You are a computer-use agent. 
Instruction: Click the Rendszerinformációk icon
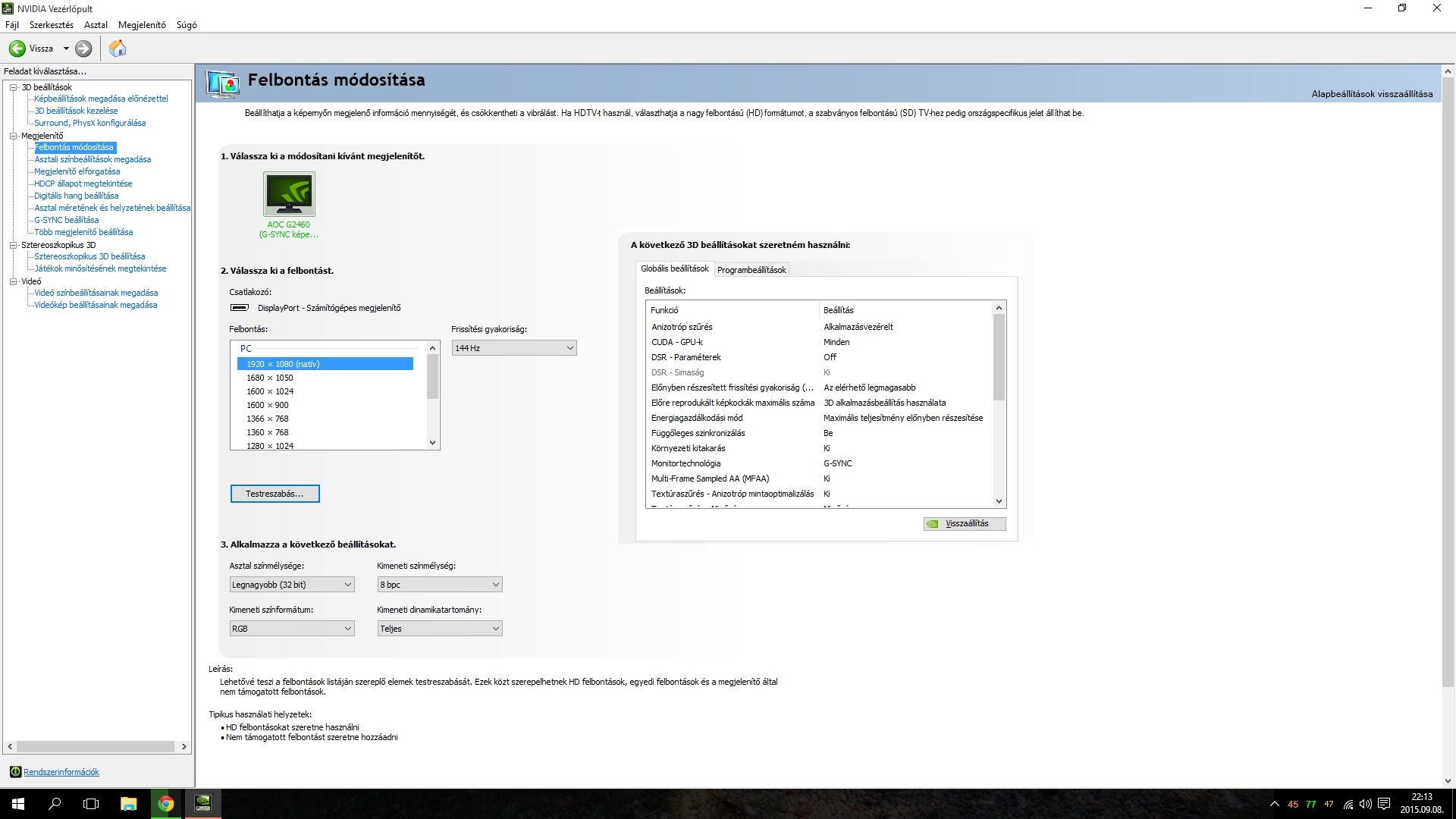coord(15,772)
